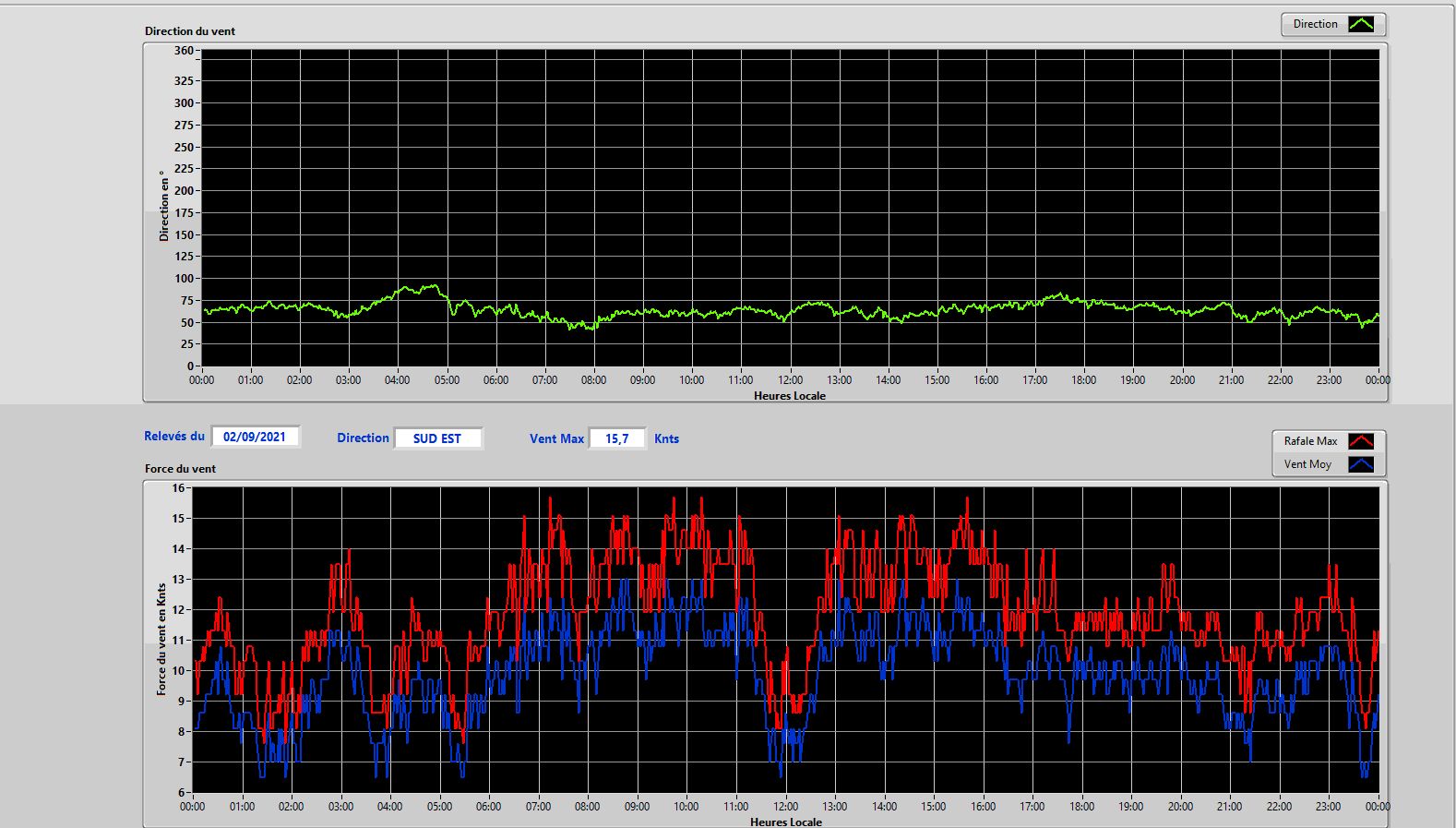This screenshot has width=1456, height=828.
Task: Click the "Relevés du" label
Action: (x=174, y=437)
